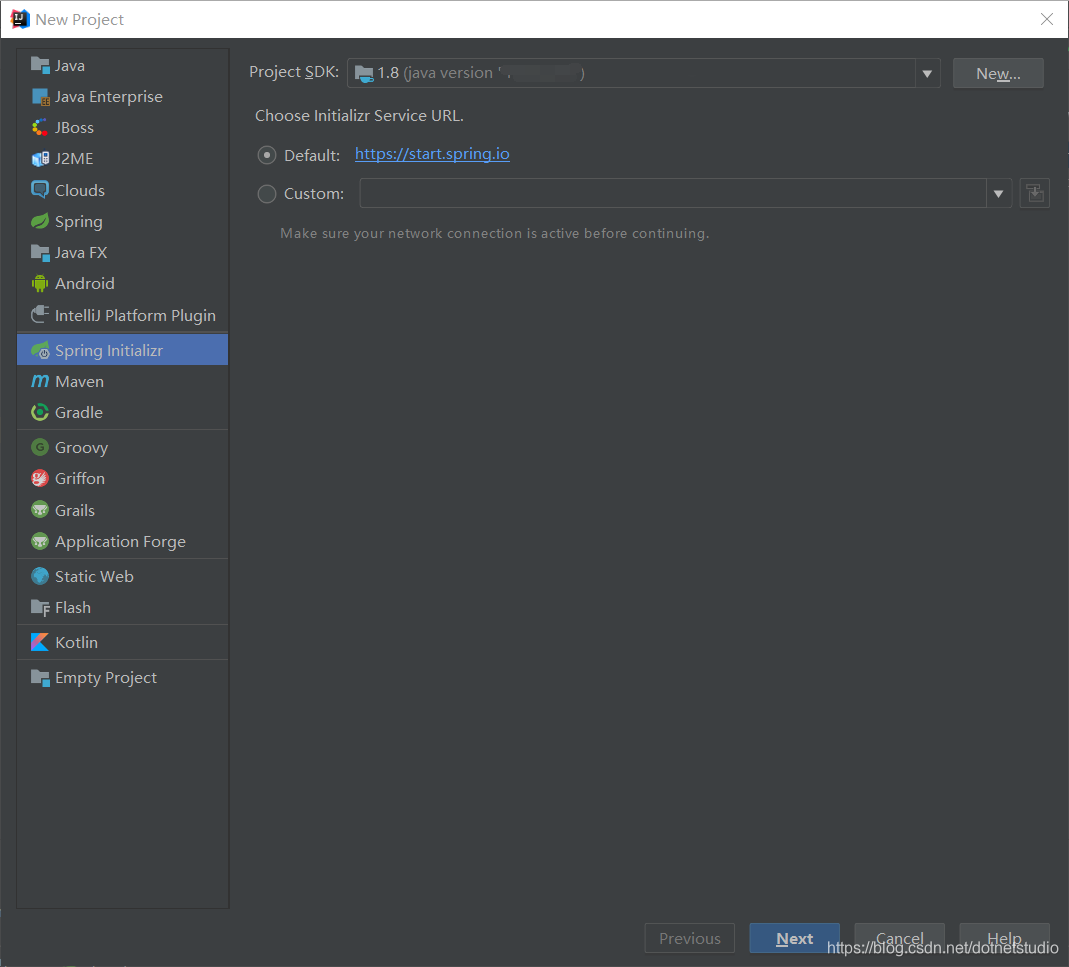Select Groovy text in project list
This screenshot has height=967, width=1069.
pos(81,447)
